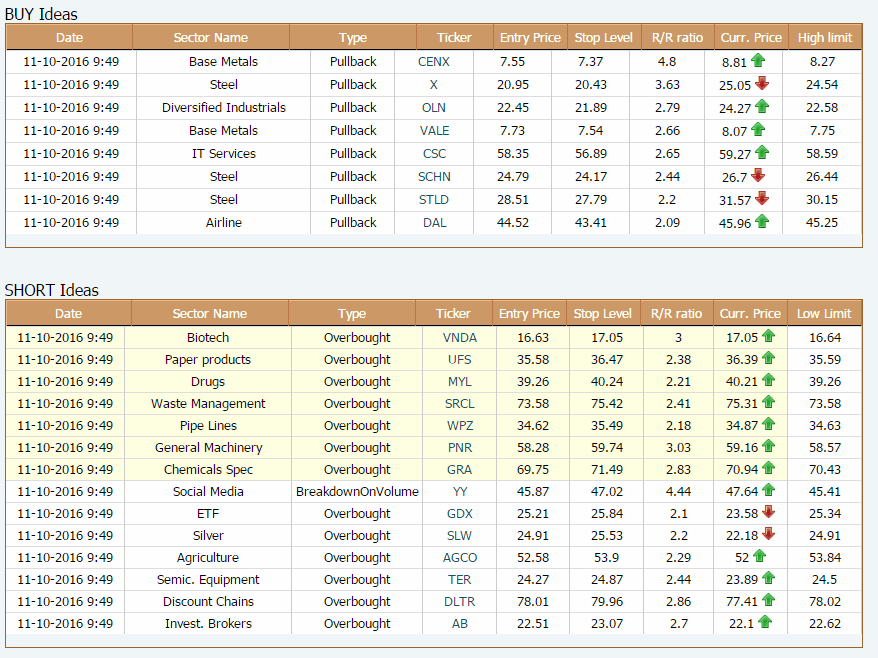Select the Waste Management sector cell
This screenshot has width=878, height=658.
point(208,404)
